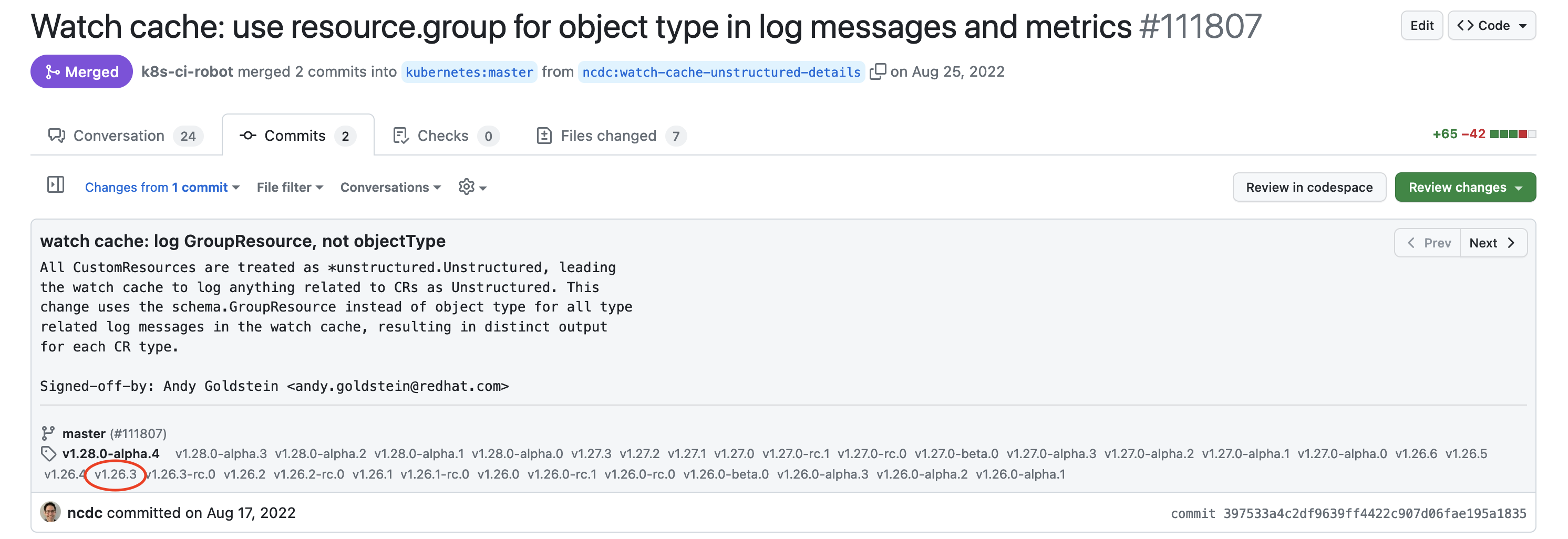Click the branch icon next to master

48,433
